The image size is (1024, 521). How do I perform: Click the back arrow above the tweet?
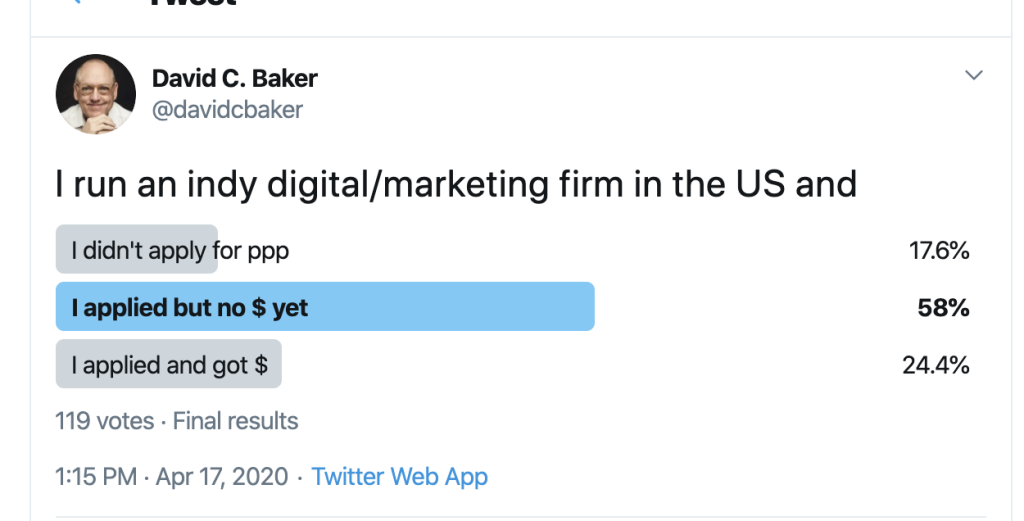(74, 2)
